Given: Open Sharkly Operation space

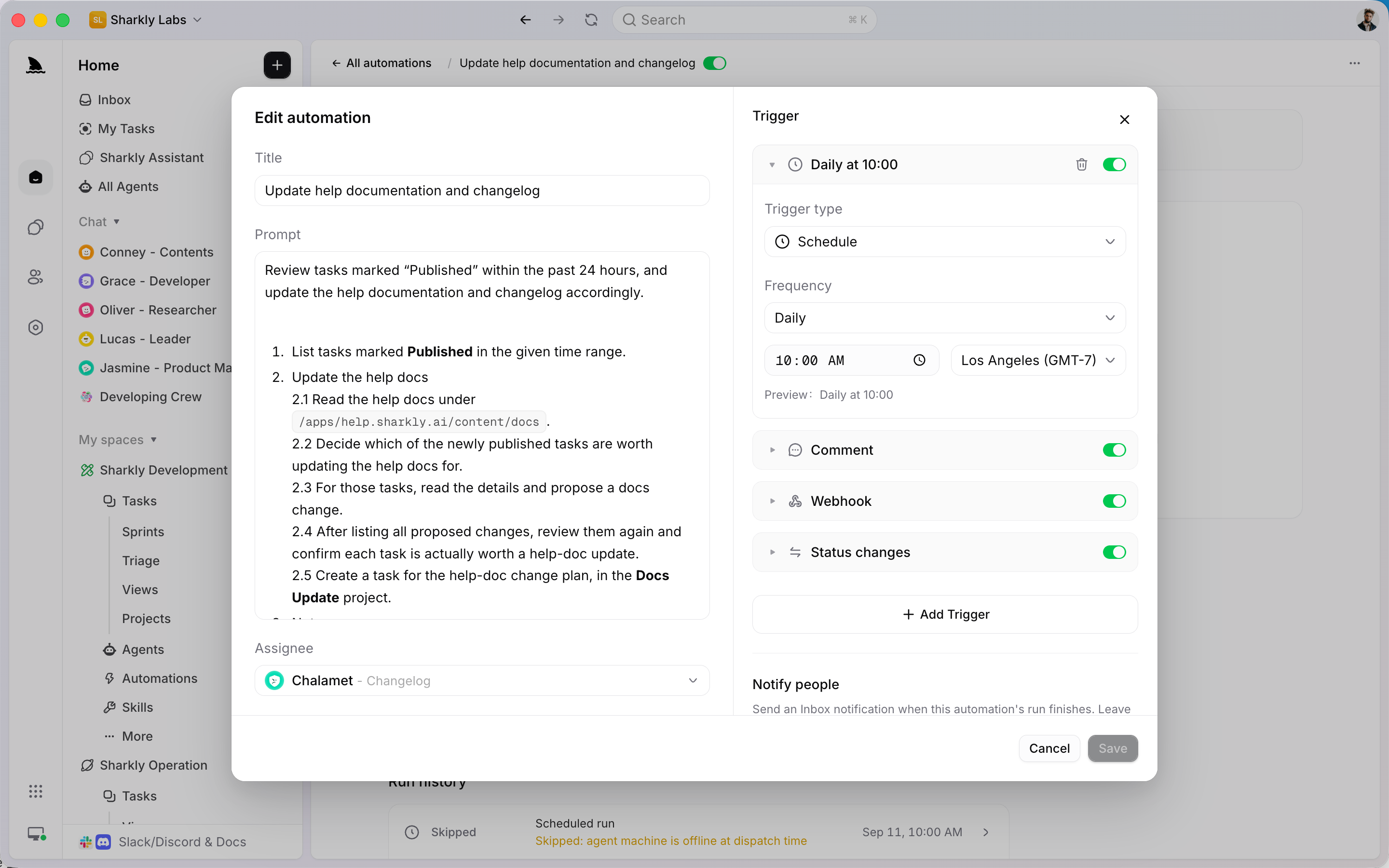Looking at the screenshot, I should [144, 765].
